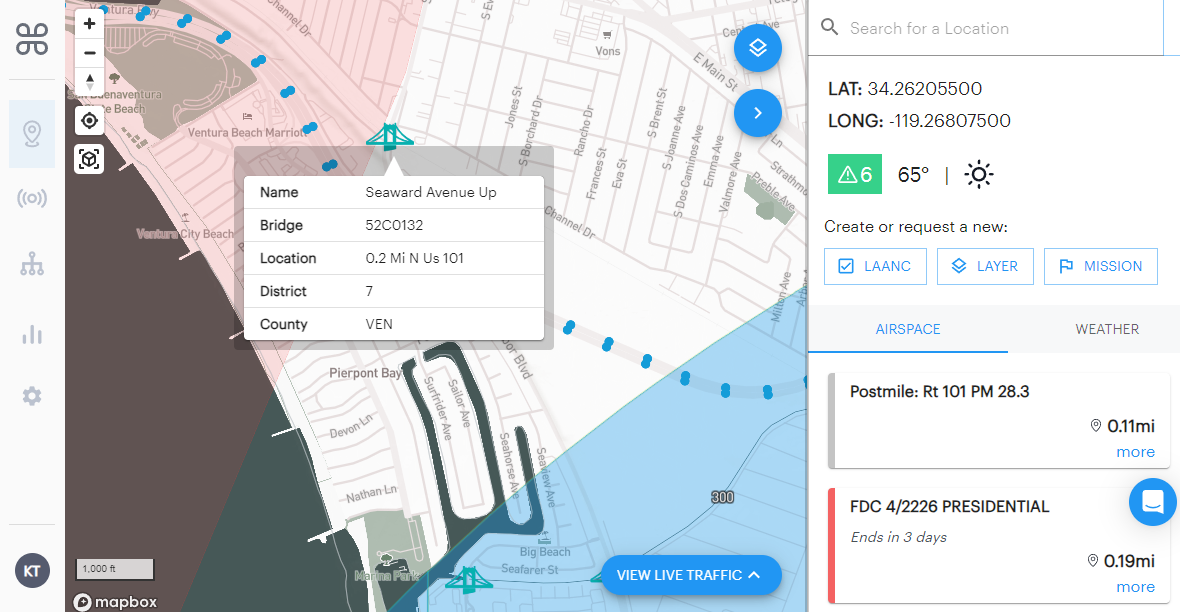Open the analytics bar chart sidebar icon
This screenshot has width=1180, height=612.
32,334
